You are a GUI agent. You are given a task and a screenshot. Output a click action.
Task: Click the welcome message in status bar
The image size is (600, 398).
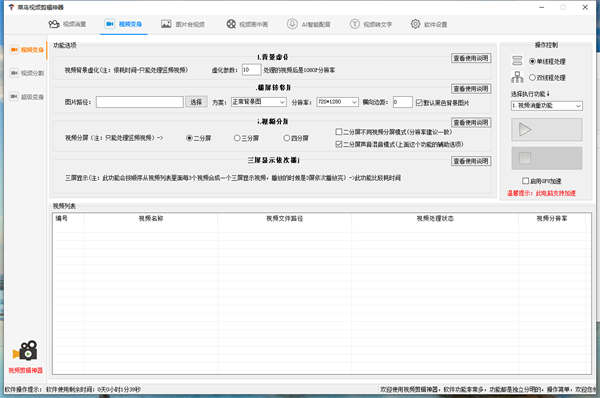[x=488, y=389]
